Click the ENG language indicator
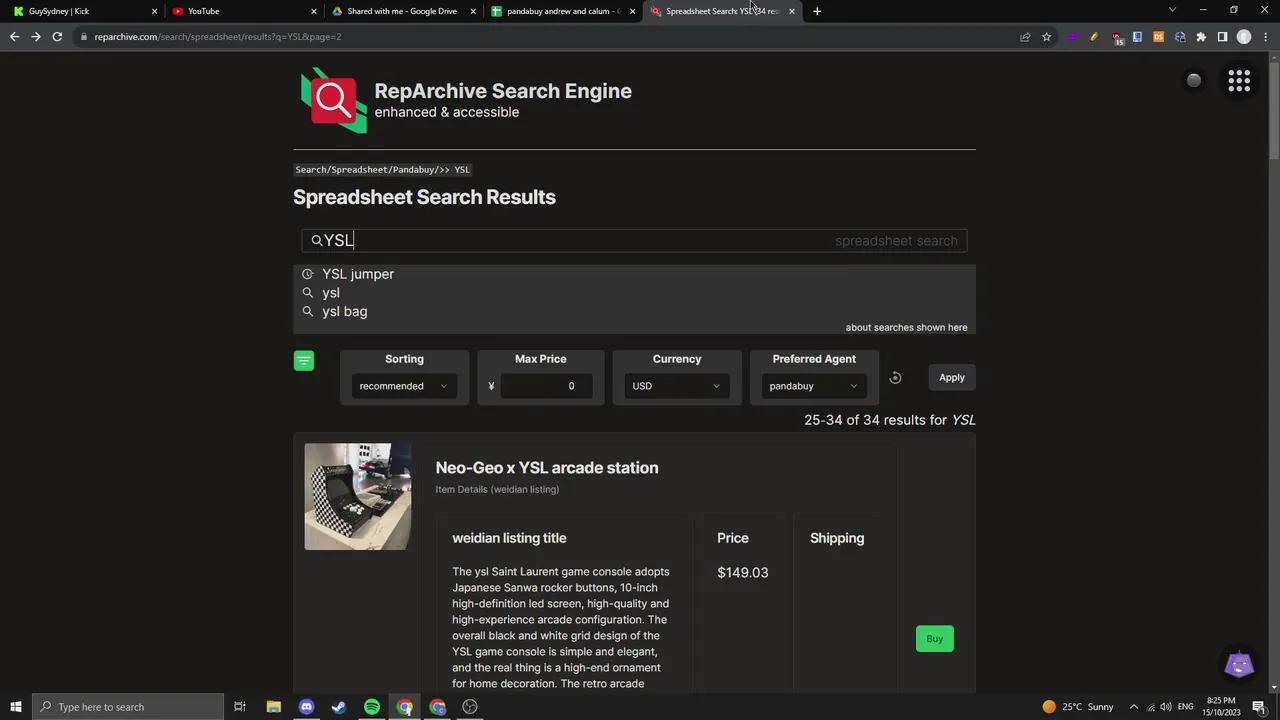This screenshot has width=1280, height=720. (x=1186, y=707)
